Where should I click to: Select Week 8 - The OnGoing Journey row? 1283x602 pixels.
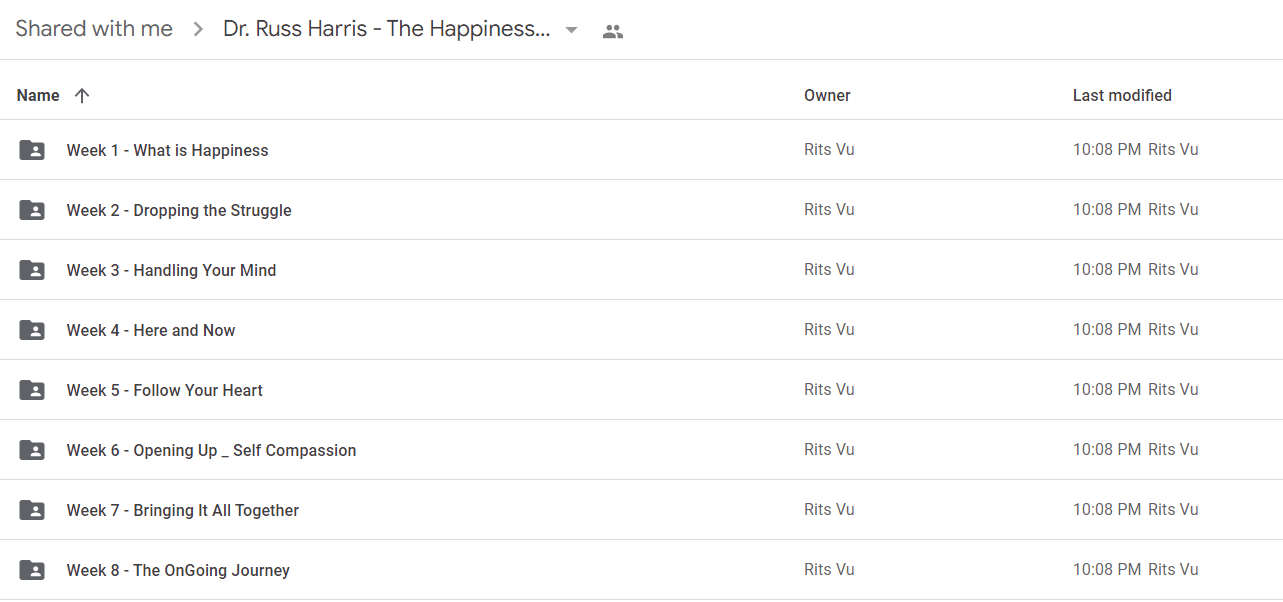pyautogui.click(x=641, y=570)
